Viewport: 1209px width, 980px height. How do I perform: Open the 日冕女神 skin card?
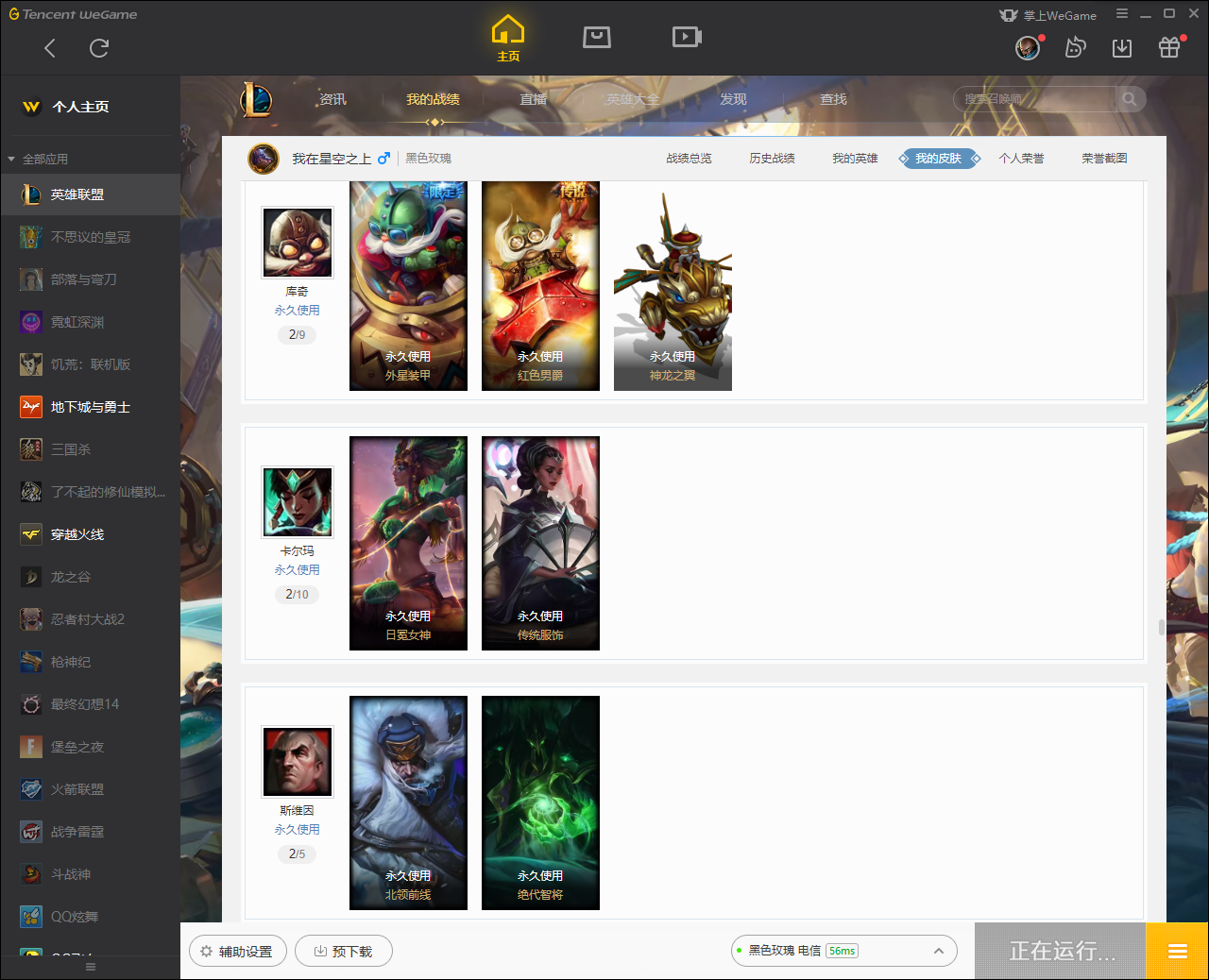tap(408, 543)
